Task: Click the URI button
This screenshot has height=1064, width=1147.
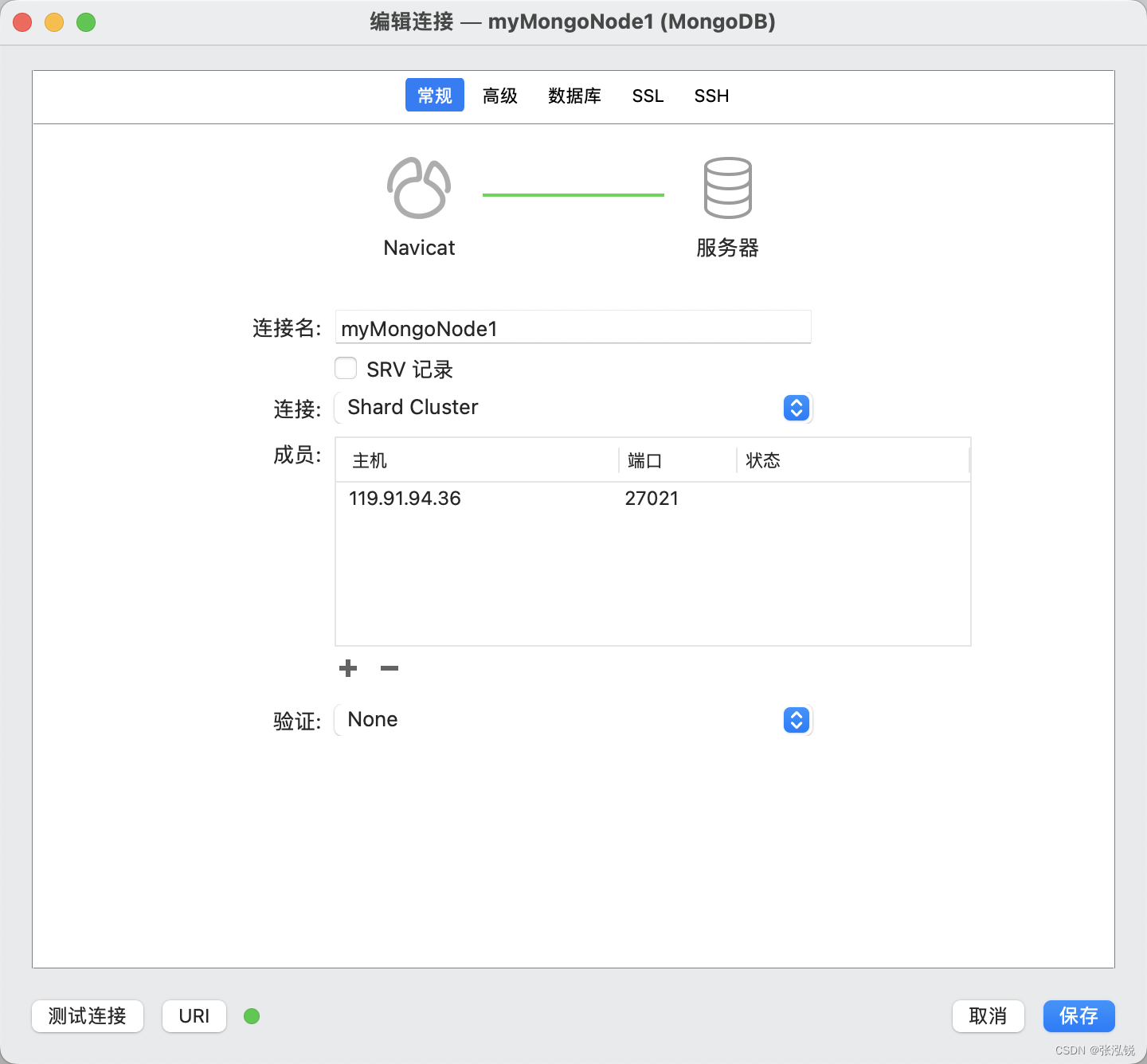Action: tap(194, 1016)
